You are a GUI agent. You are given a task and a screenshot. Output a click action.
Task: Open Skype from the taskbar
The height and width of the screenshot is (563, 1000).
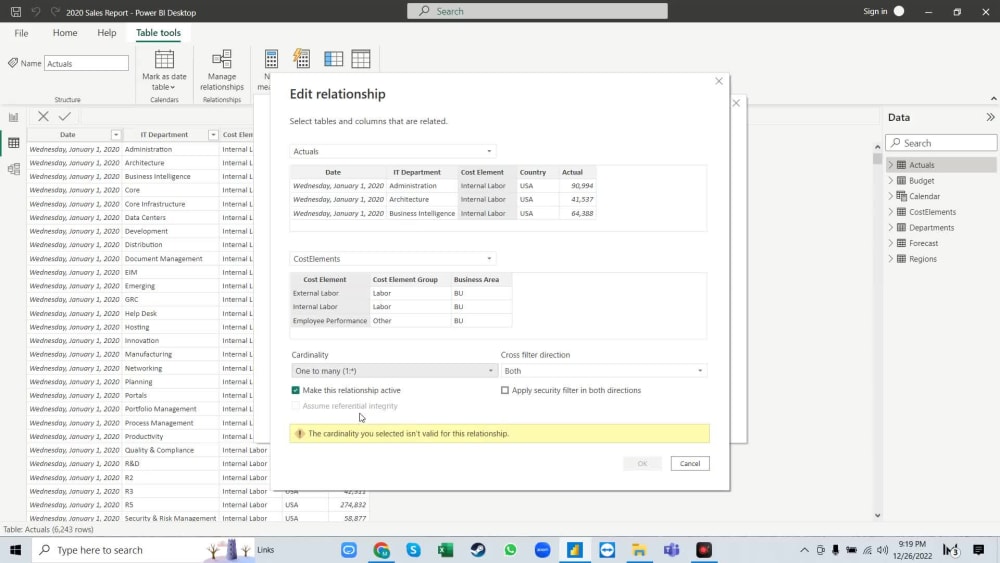413,550
